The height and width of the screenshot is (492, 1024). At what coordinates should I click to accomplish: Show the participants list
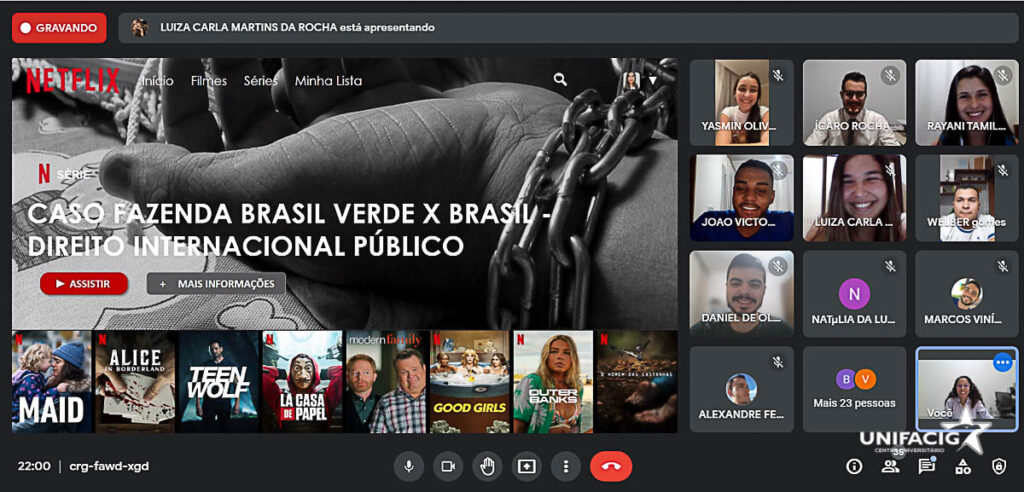pos(890,466)
